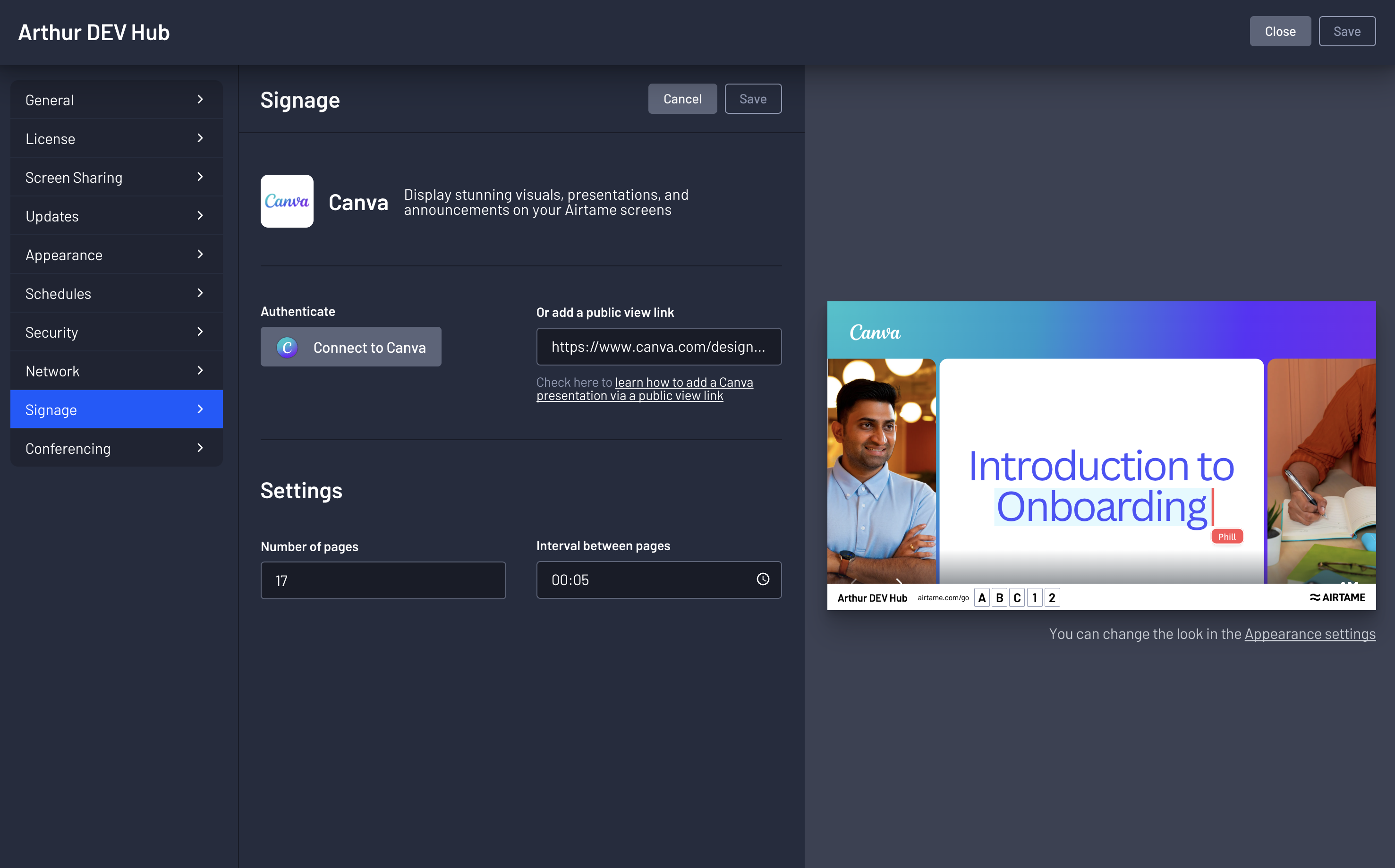The image size is (1395, 868).
Task: Click the Phill cursor tag in preview
Action: click(x=1227, y=536)
